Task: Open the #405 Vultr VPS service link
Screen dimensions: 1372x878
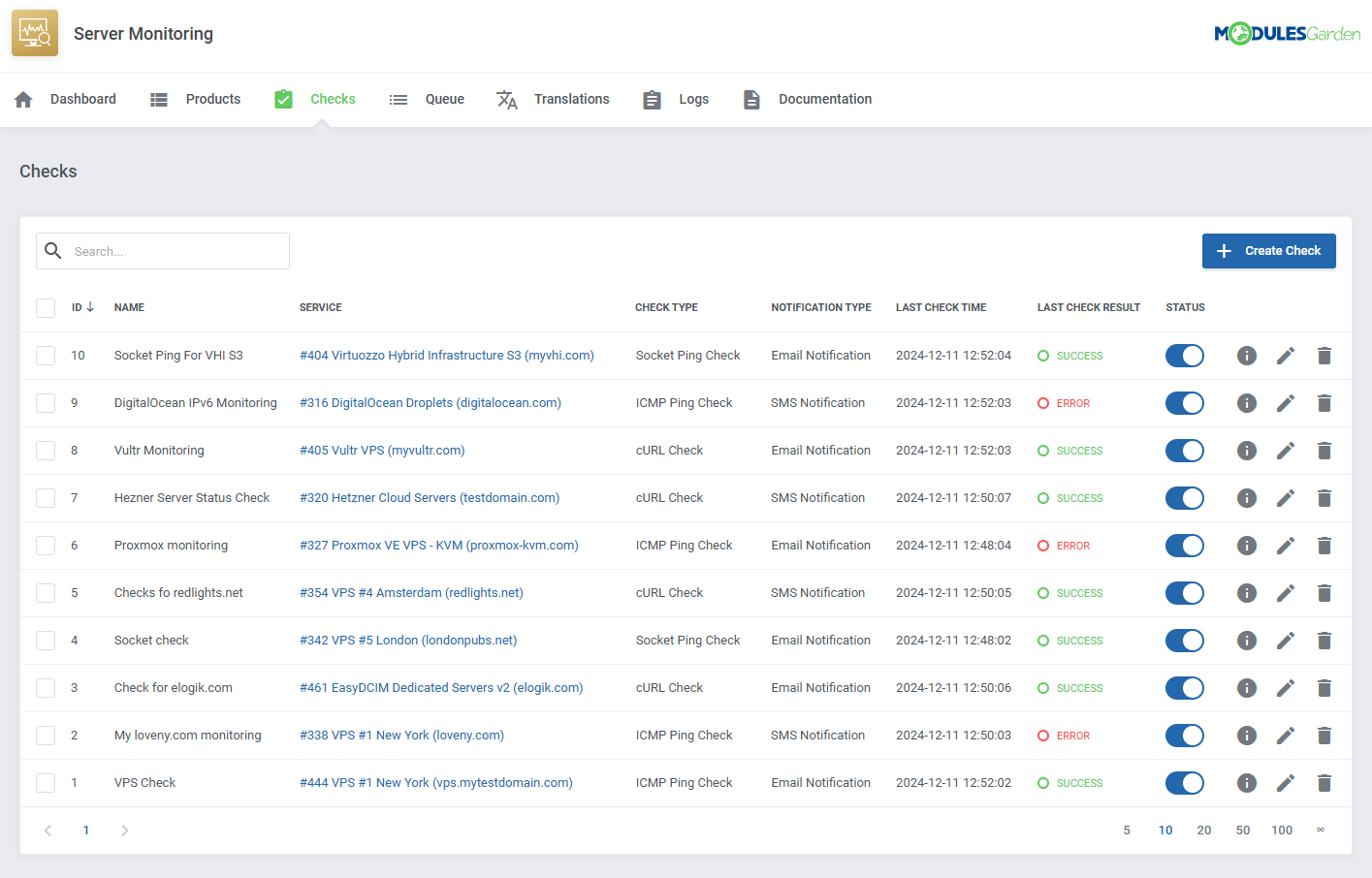Action: [381, 450]
